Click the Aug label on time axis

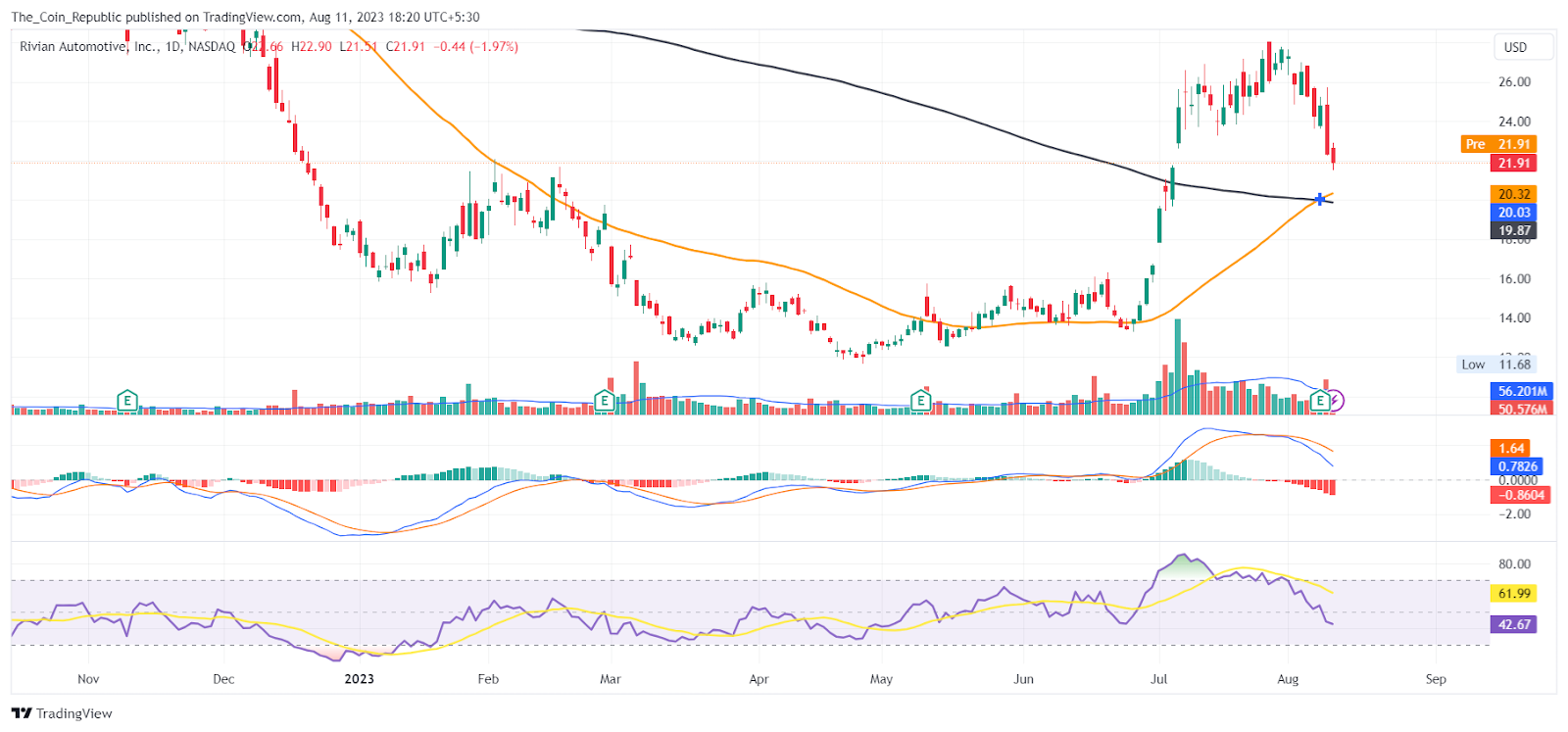tap(1288, 679)
